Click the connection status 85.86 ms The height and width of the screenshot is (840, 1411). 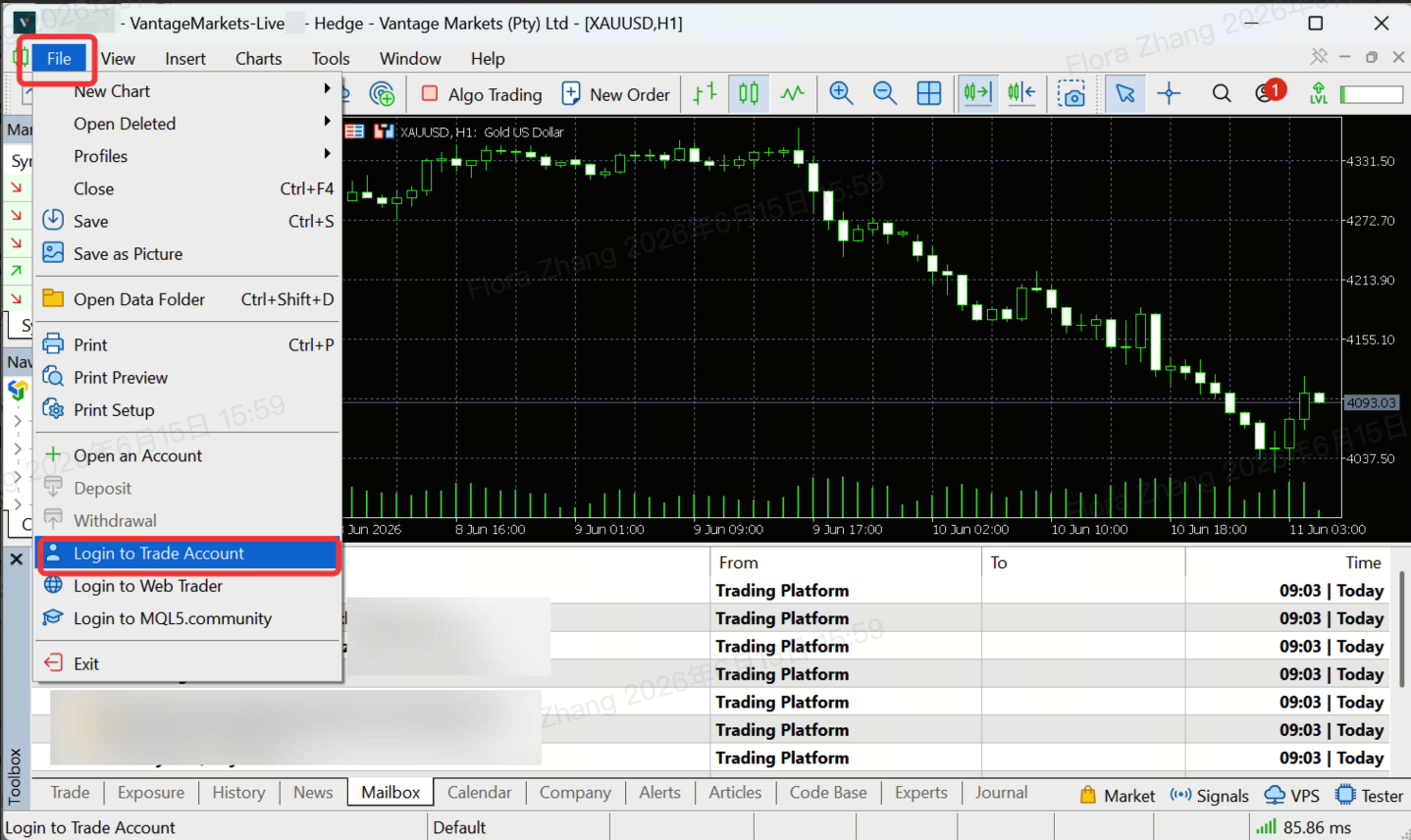[x=1303, y=827]
